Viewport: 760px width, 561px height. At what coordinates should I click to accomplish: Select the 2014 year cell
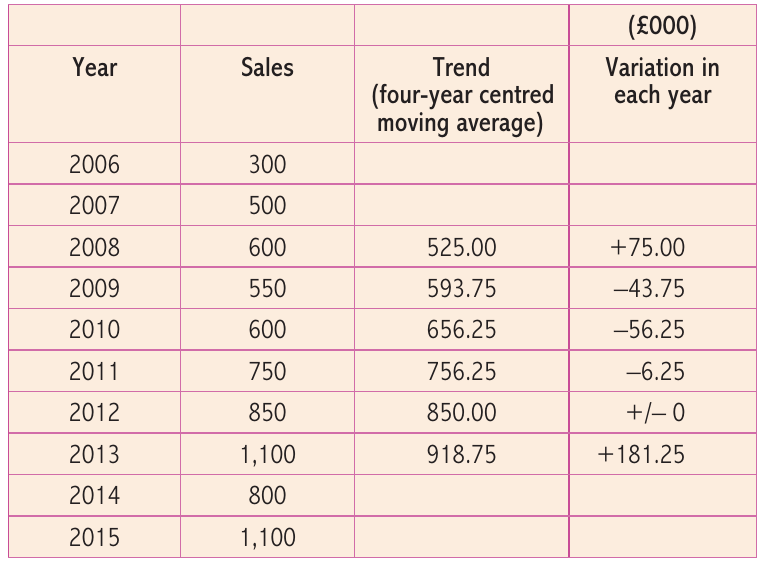95,496
